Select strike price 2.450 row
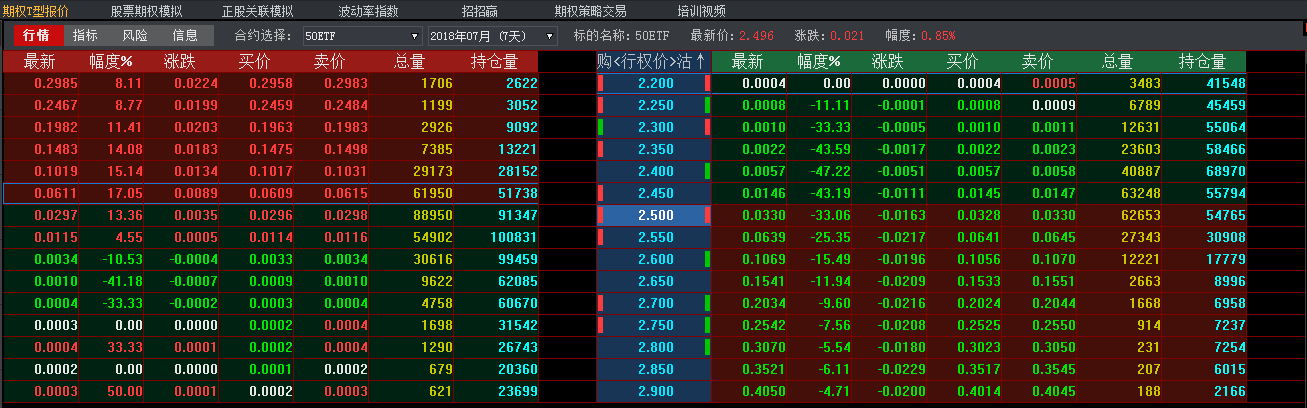 click(654, 193)
